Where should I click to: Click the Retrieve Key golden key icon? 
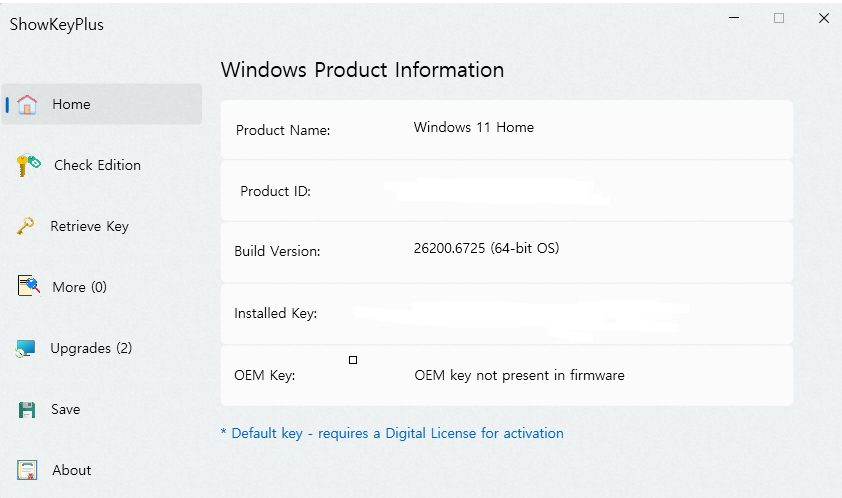(x=25, y=226)
